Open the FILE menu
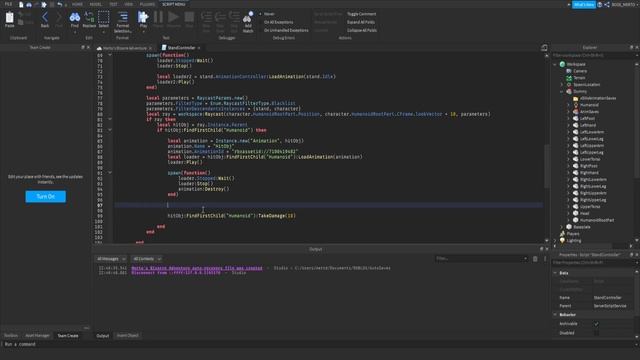The height and width of the screenshot is (360, 640). tap(8, 4)
